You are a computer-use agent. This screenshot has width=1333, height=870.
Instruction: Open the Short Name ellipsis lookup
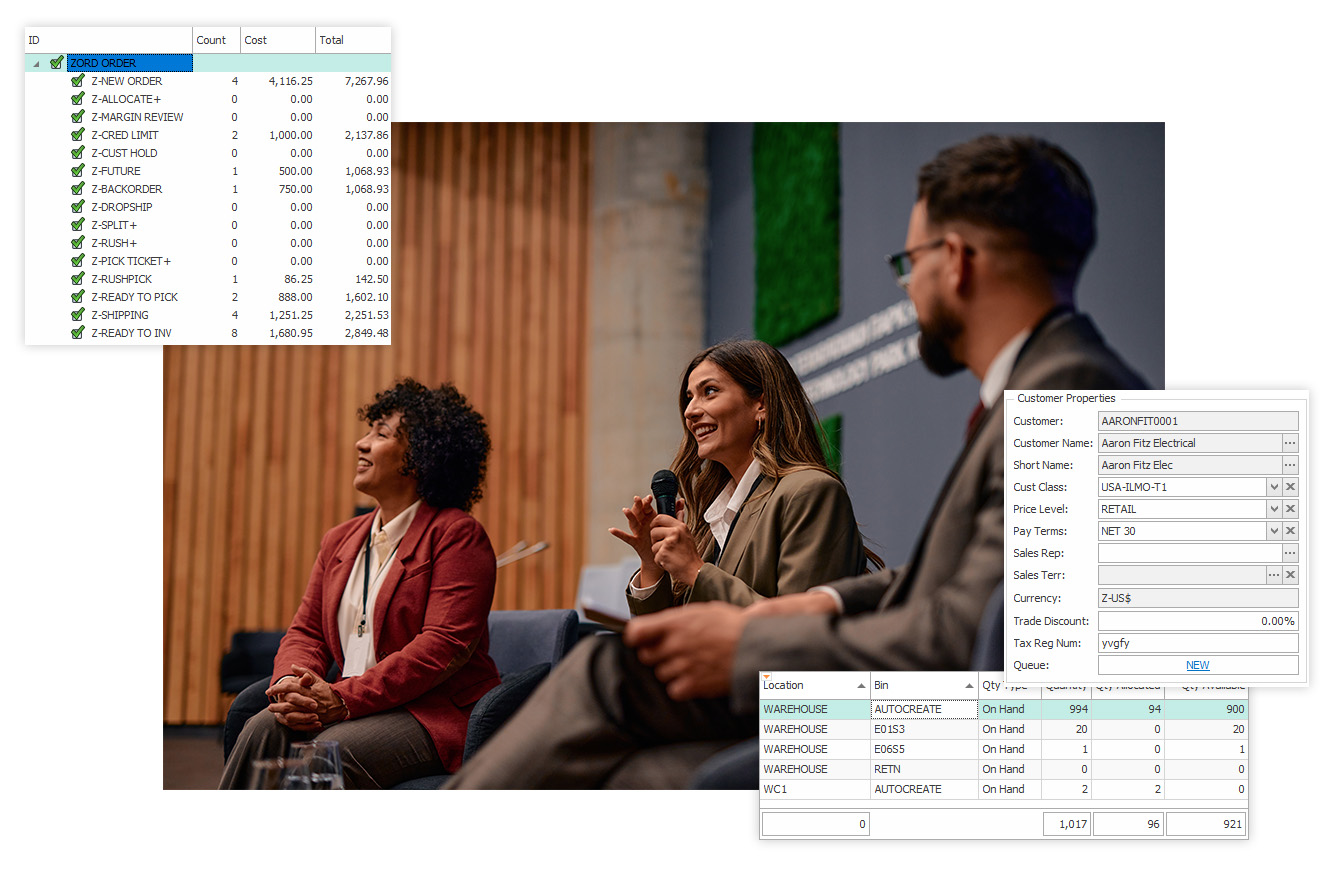coord(1290,465)
